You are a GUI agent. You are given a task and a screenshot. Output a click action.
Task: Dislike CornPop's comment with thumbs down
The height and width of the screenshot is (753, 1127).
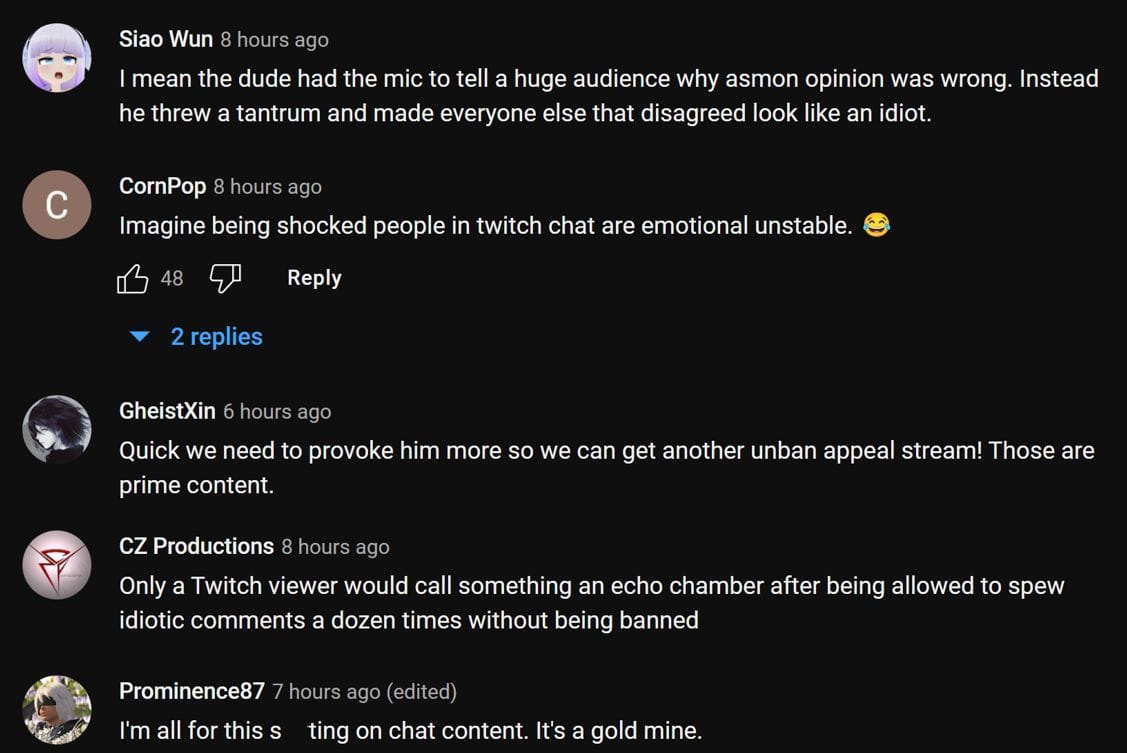225,278
